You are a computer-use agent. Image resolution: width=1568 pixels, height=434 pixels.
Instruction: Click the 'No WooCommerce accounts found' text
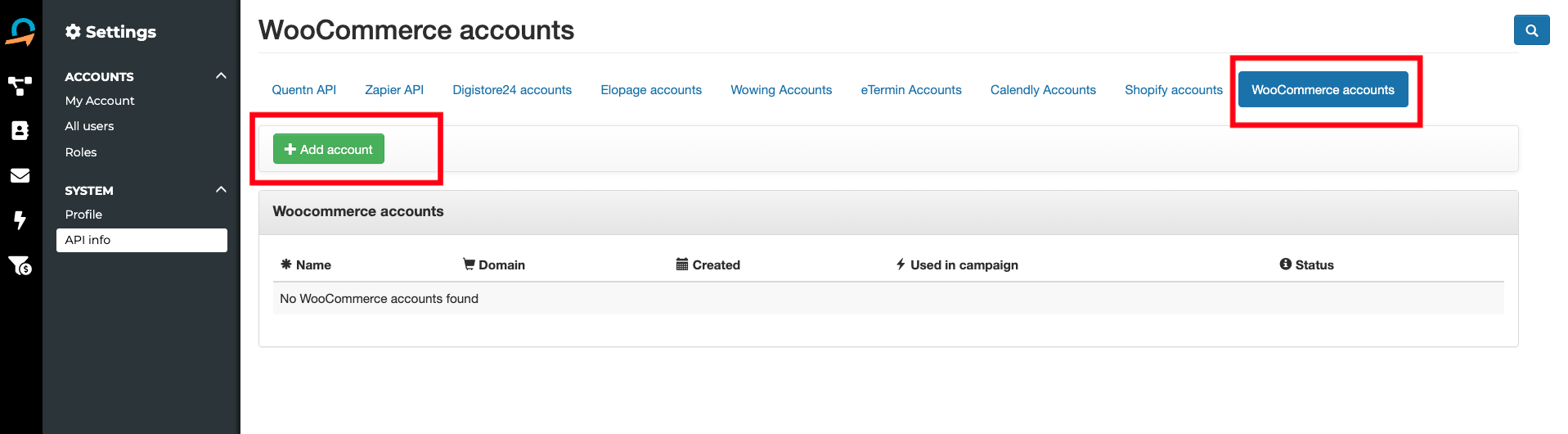[x=379, y=299]
